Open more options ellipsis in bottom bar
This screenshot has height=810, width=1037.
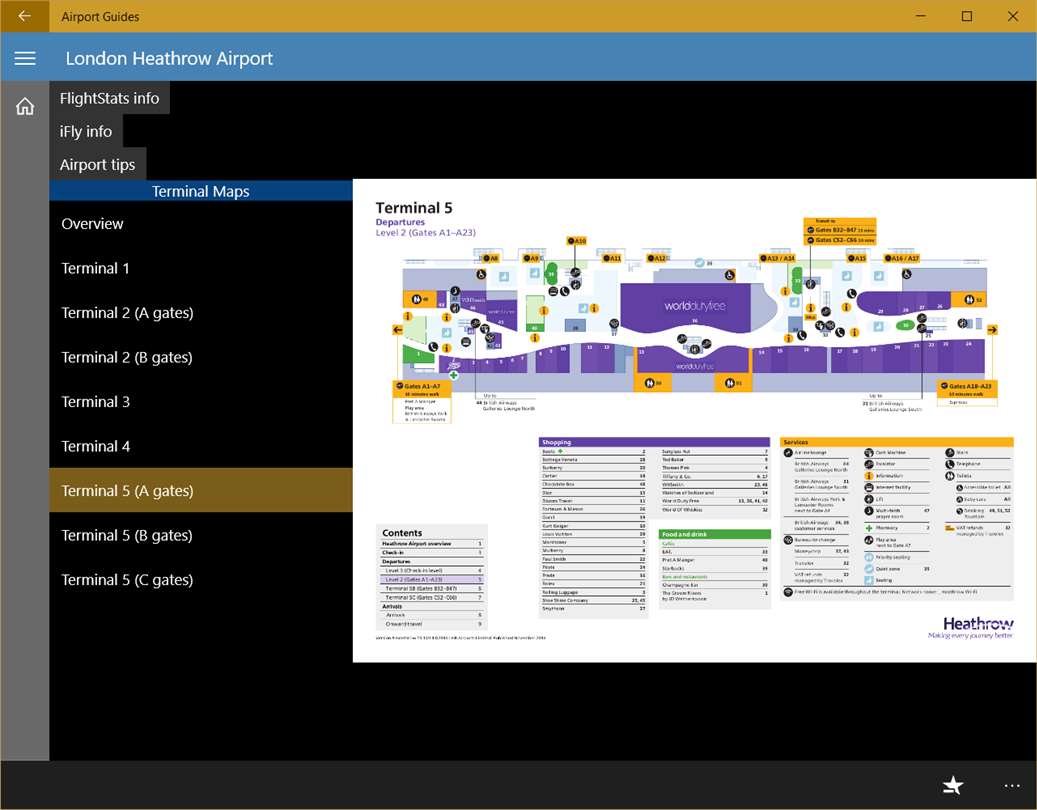(1012, 786)
